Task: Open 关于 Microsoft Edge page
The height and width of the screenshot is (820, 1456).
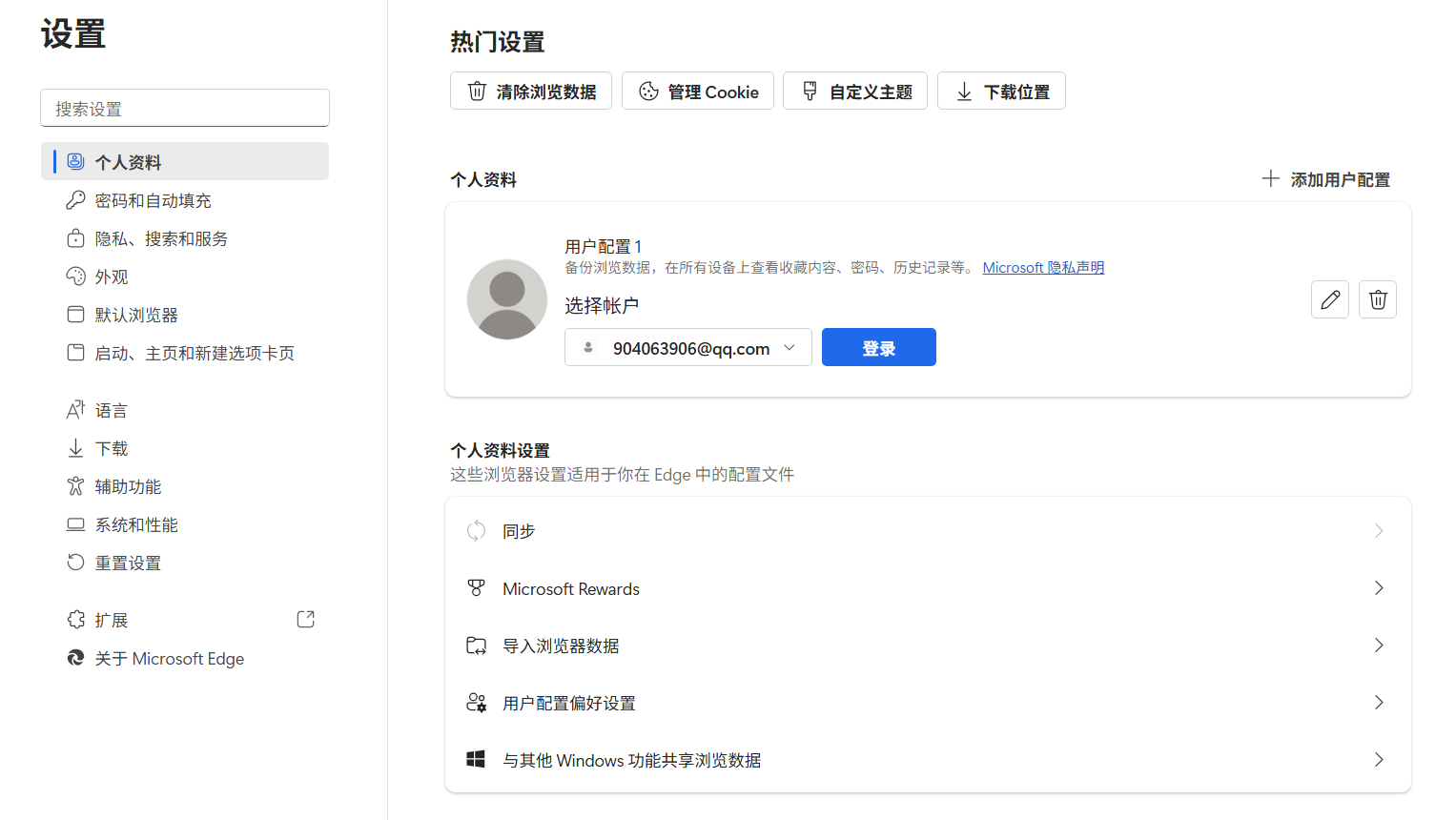Action: [x=169, y=659]
